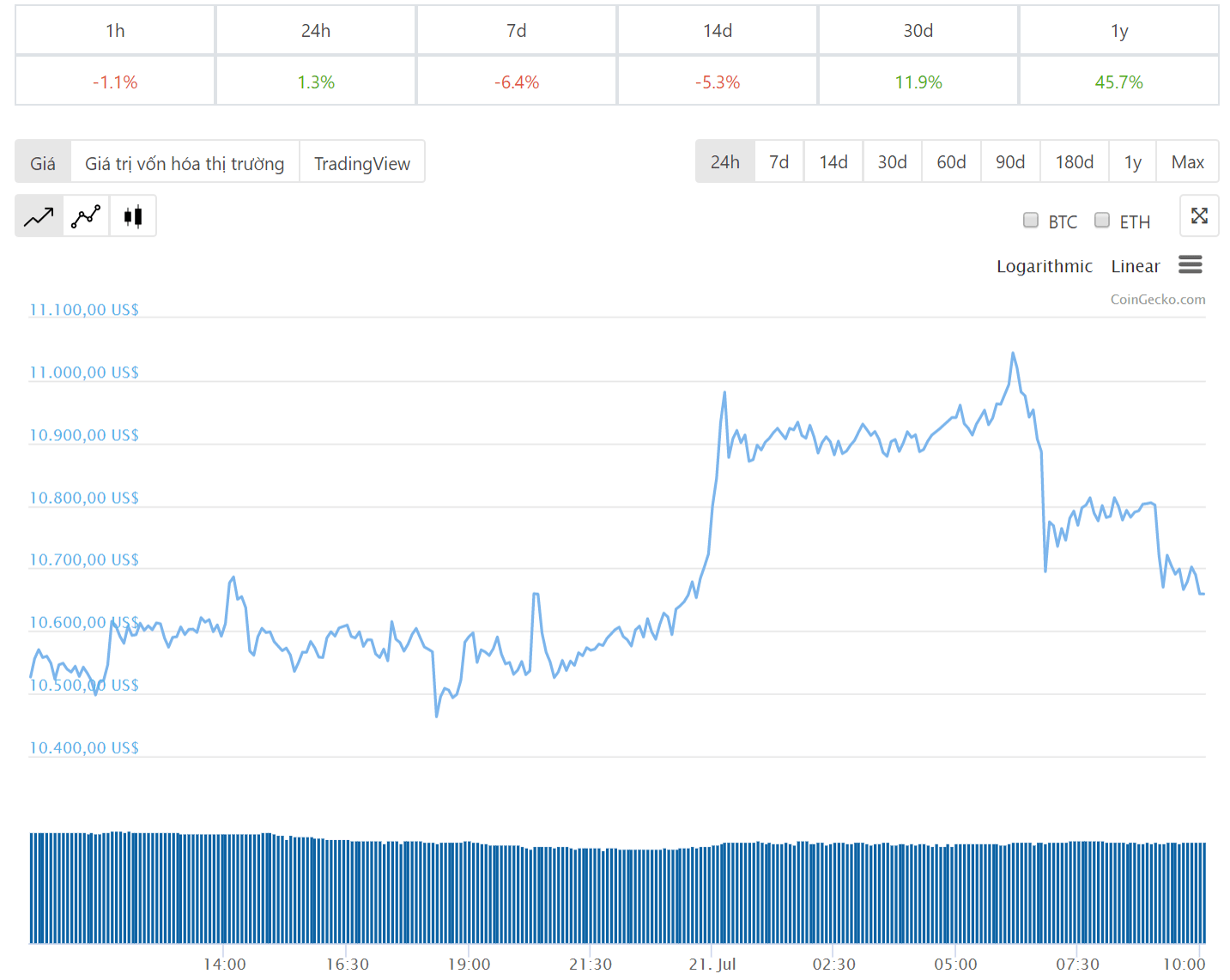The image size is (1230, 980).
Task: Click the 11.000,00 US$ axis label
Action: (x=84, y=372)
